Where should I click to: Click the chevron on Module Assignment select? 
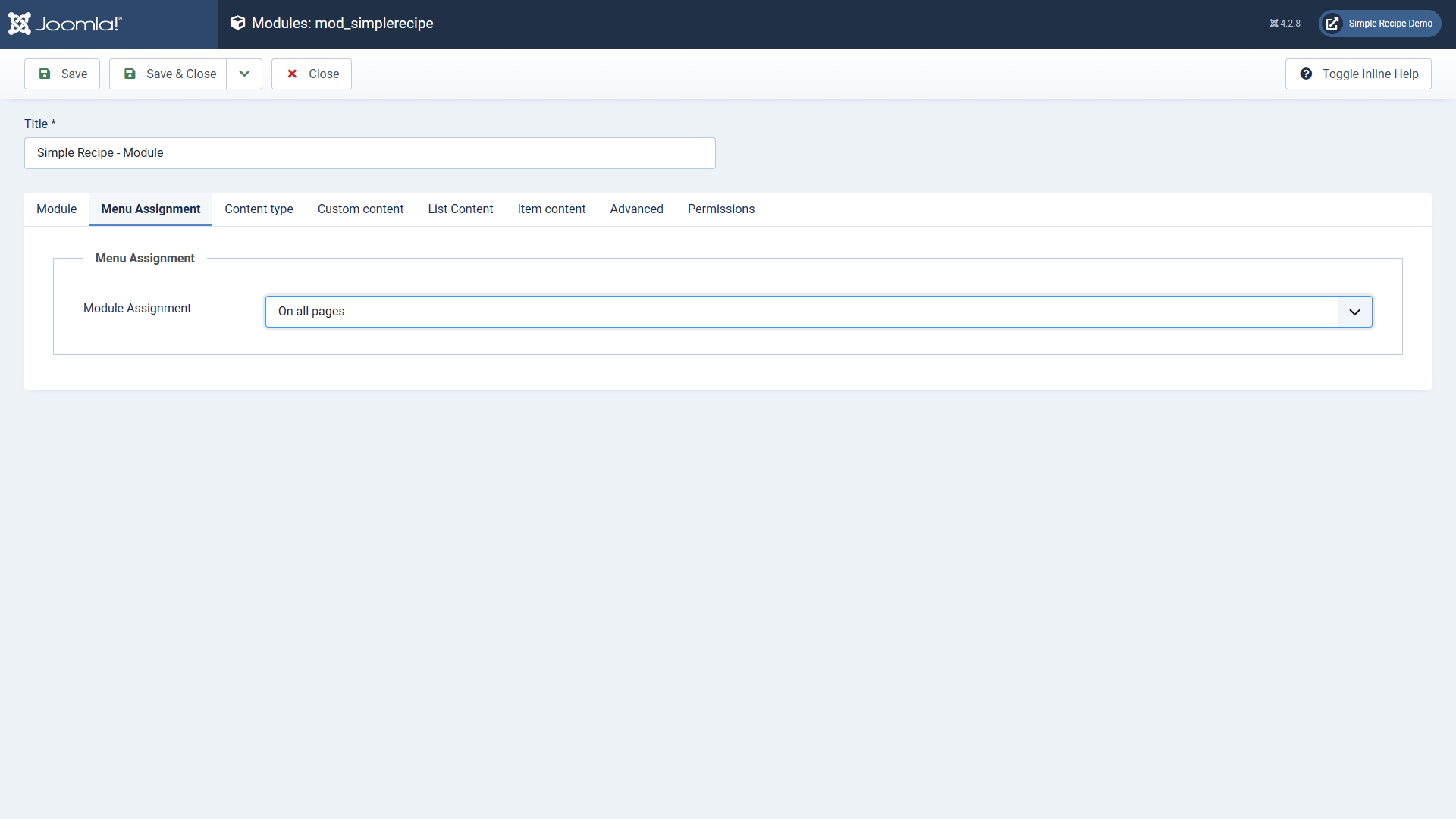1354,312
